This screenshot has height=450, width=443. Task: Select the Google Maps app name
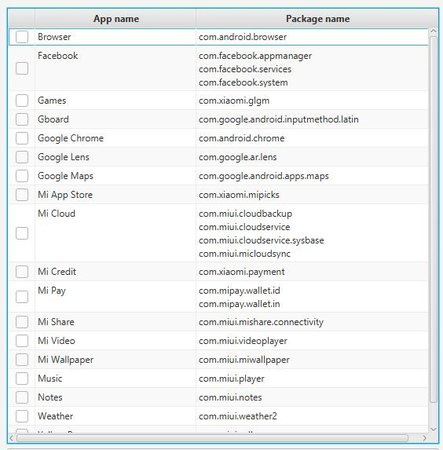tap(65, 176)
